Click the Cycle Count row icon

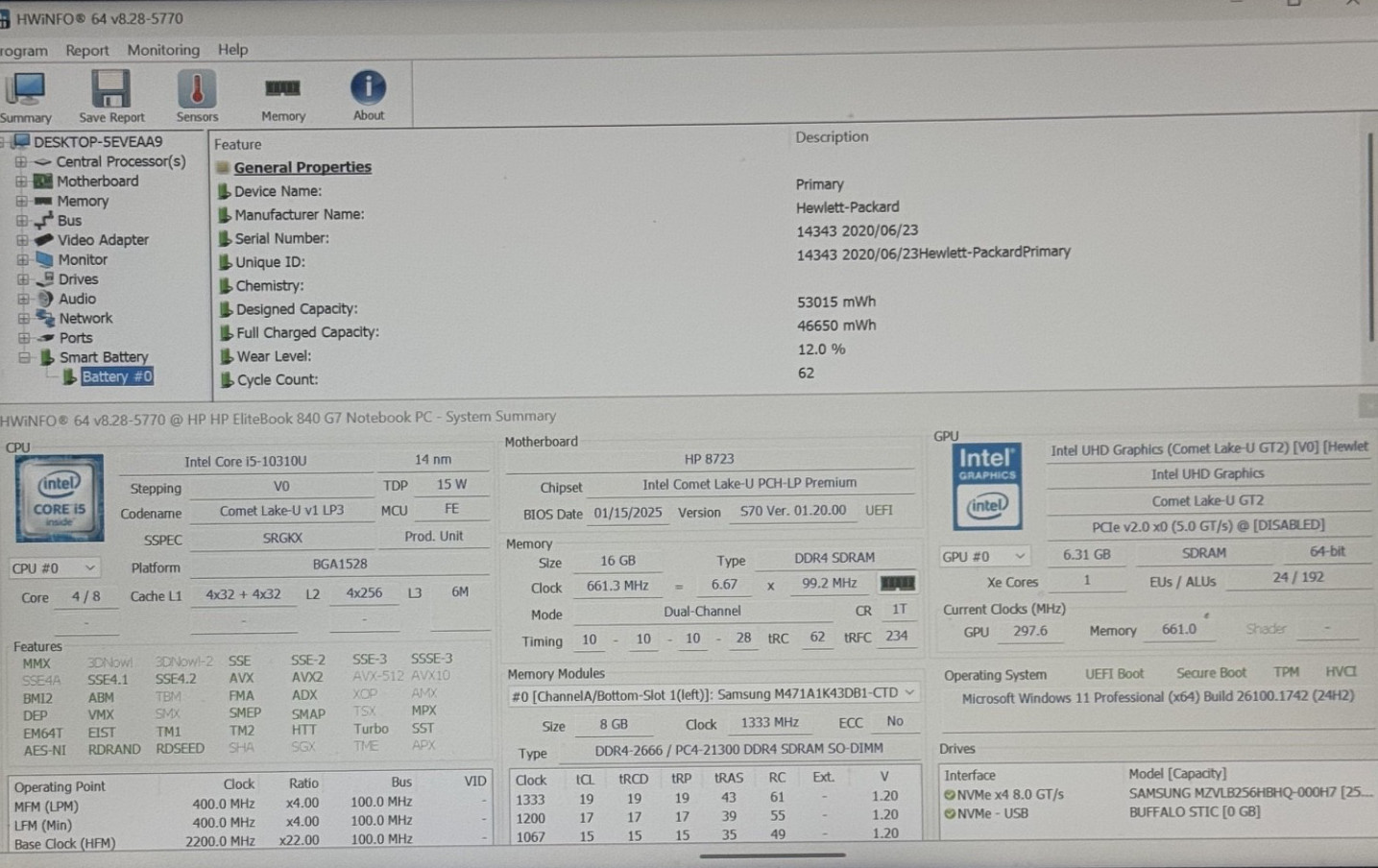[227, 379]
